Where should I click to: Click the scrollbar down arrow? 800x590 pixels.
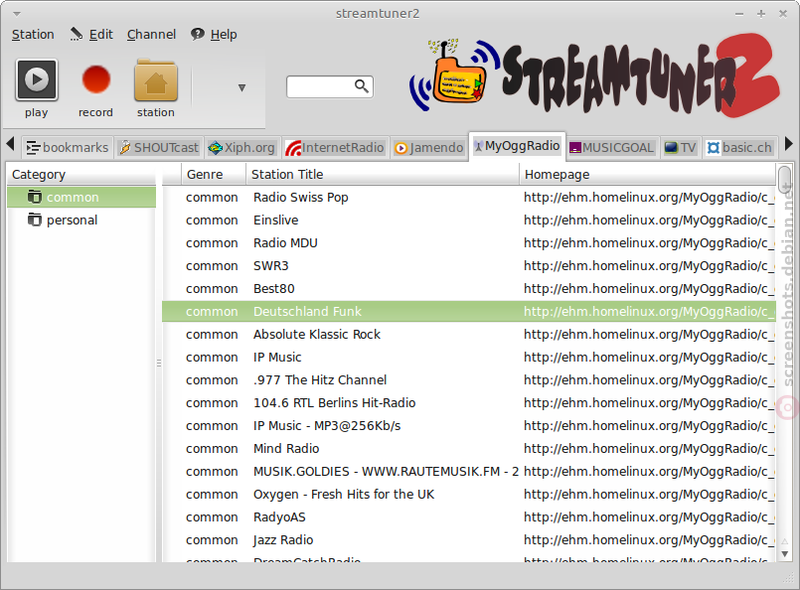click(x=785, y=554)
